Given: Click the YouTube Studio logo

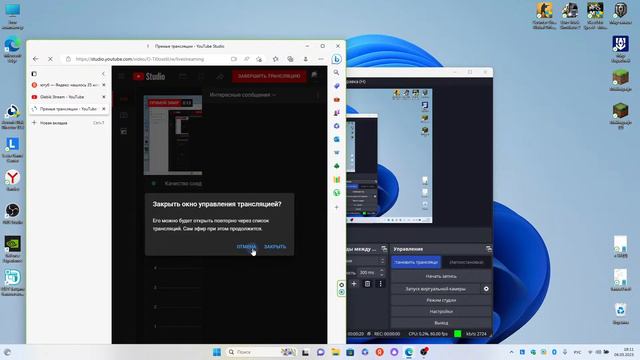Looking at the screenshot, I should click(x=149, y=76).
